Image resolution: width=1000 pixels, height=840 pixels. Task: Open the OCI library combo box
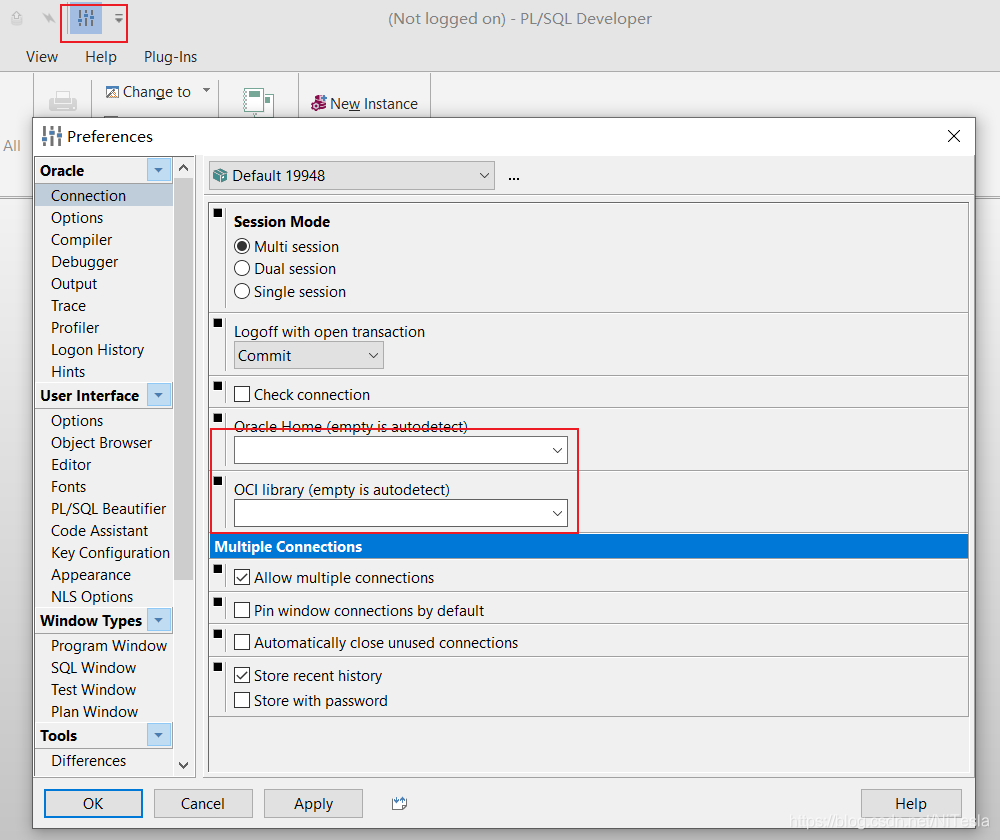401,513
